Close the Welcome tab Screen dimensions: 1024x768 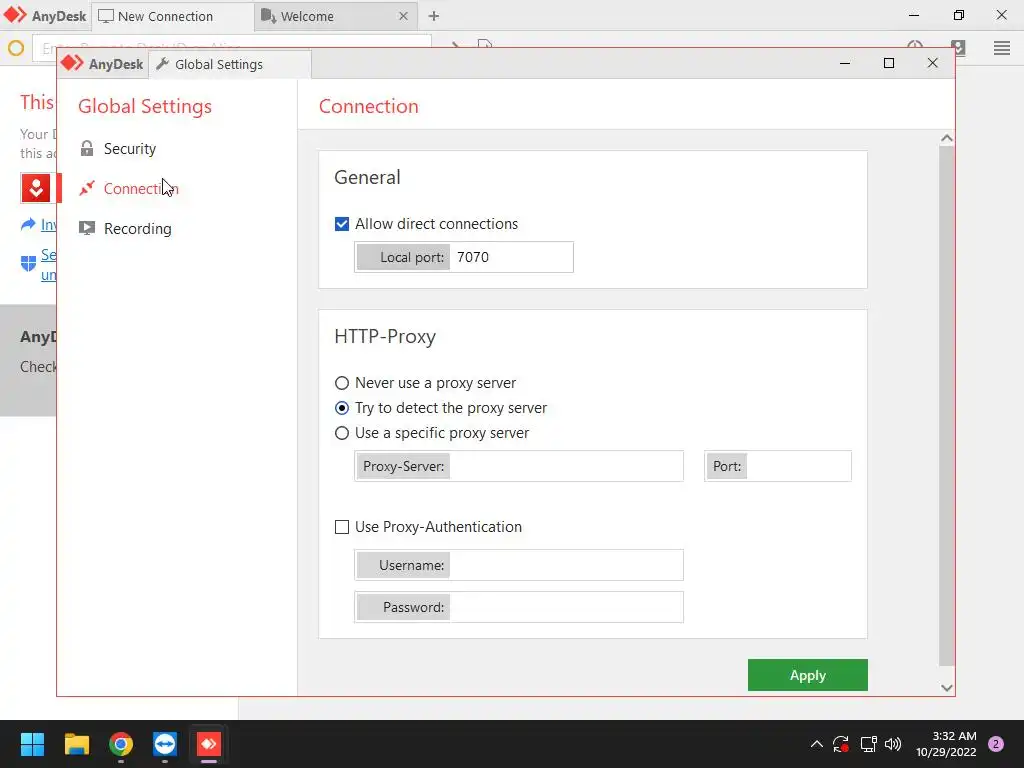(403, 16)
